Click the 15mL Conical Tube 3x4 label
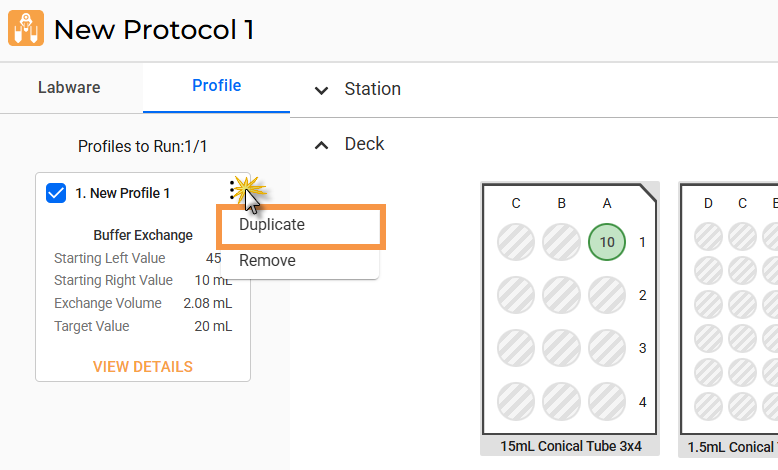 tap(570, 446)
